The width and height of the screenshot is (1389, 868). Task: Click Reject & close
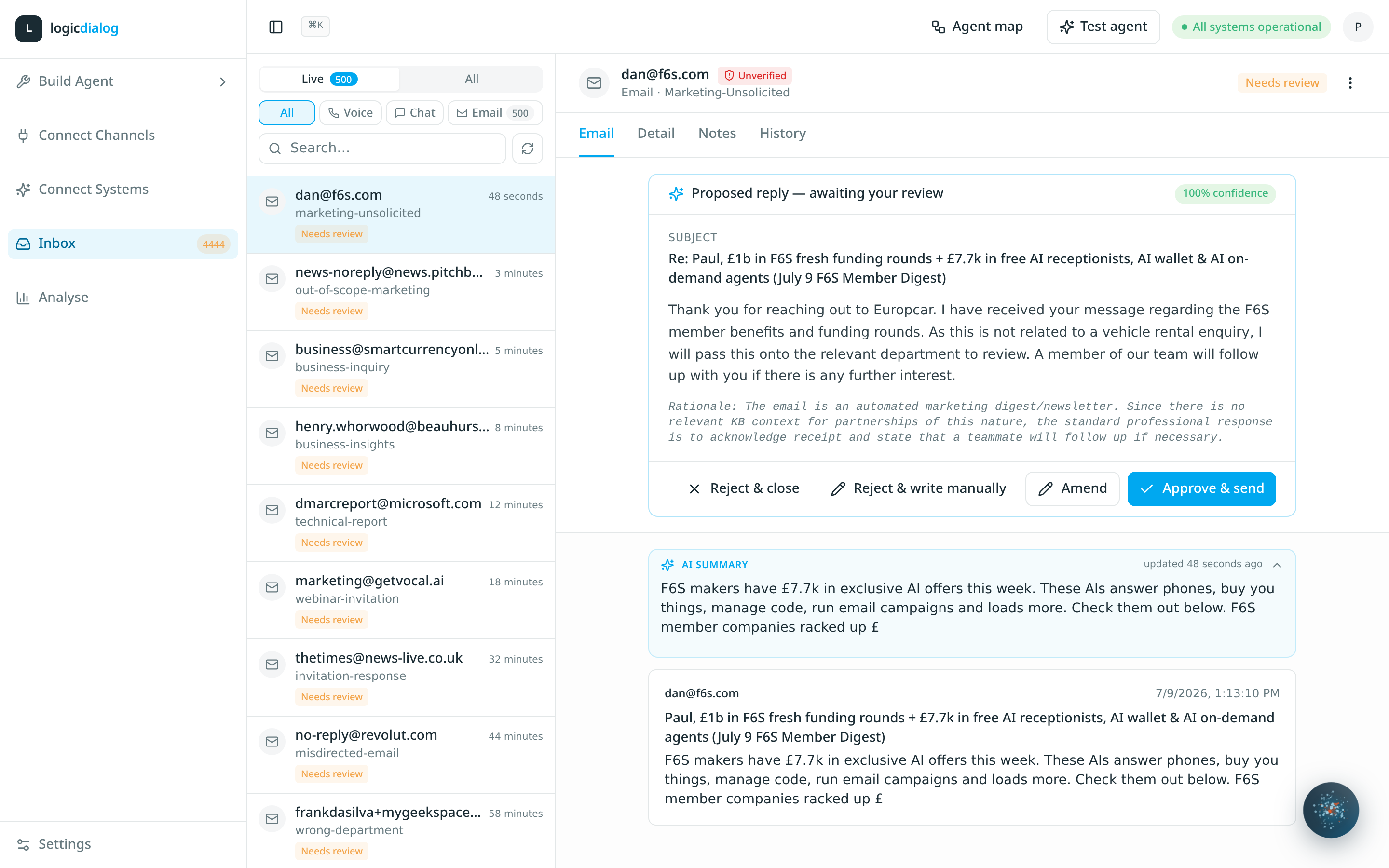click(x=743, y=488)
